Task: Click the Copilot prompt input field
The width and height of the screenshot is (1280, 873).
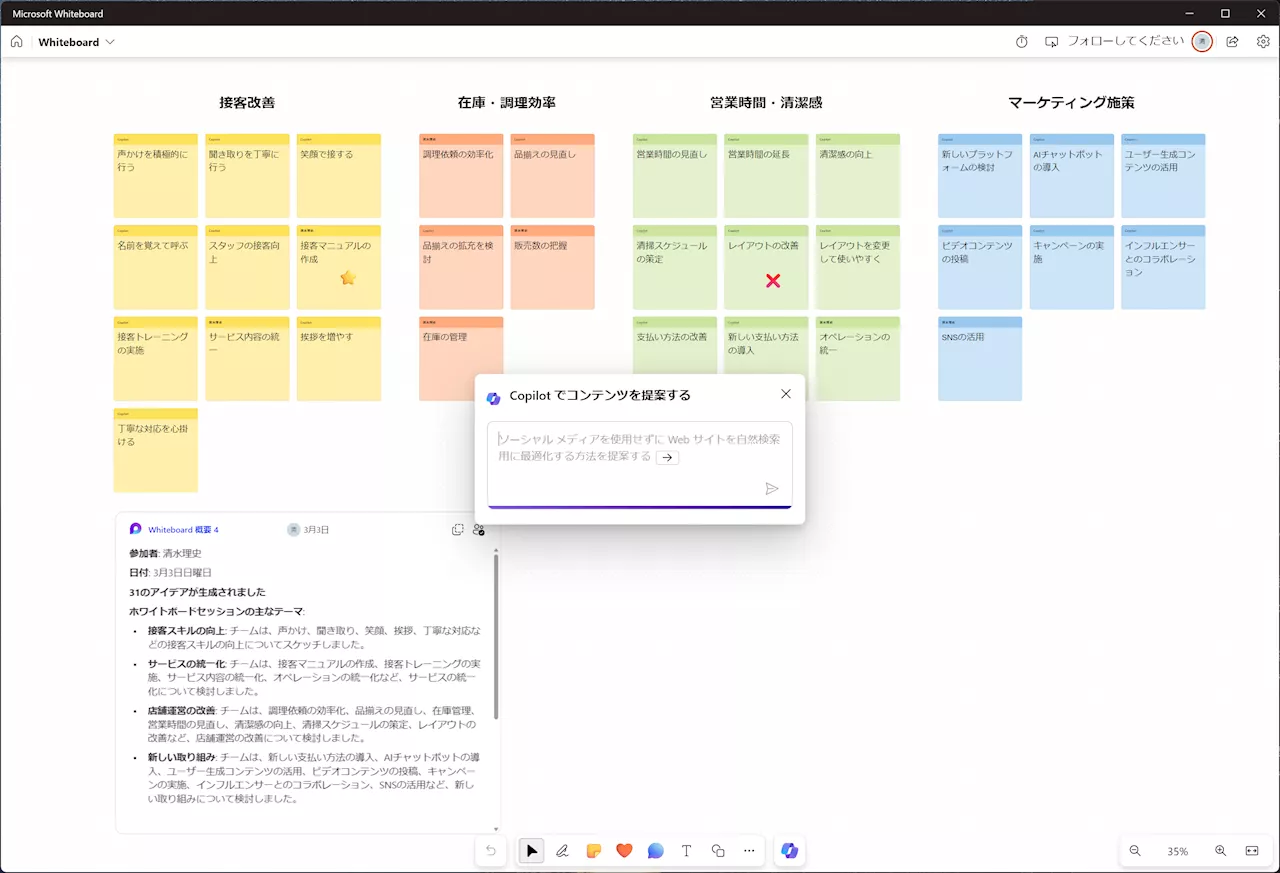Action: pyautogui.click(x=640, y=464)
